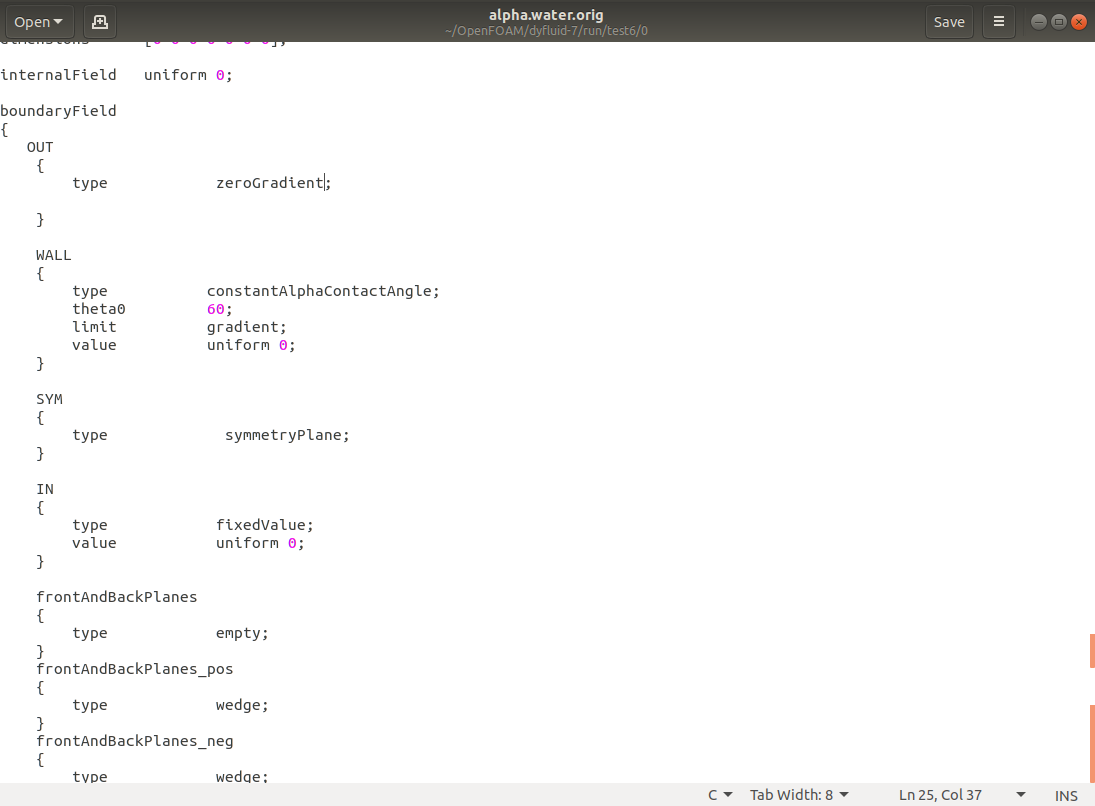1095x806 pixels.
Task: Click the lower orange marker on scrollbar
Action: click(x=1092, y=742)
